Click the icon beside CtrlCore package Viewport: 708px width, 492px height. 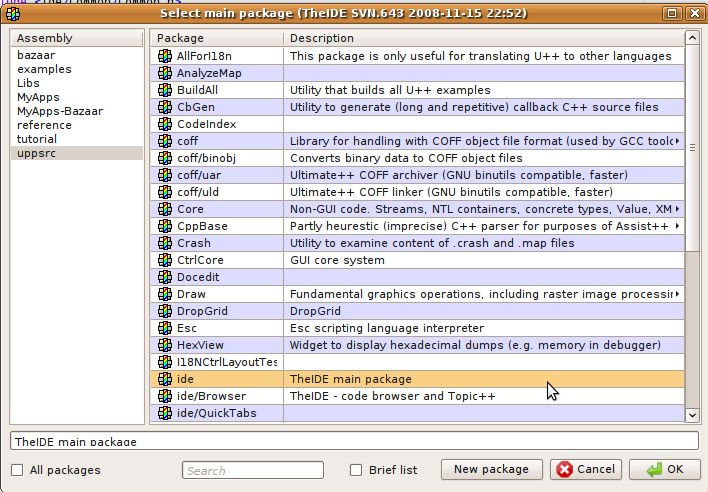coord(165,260)
